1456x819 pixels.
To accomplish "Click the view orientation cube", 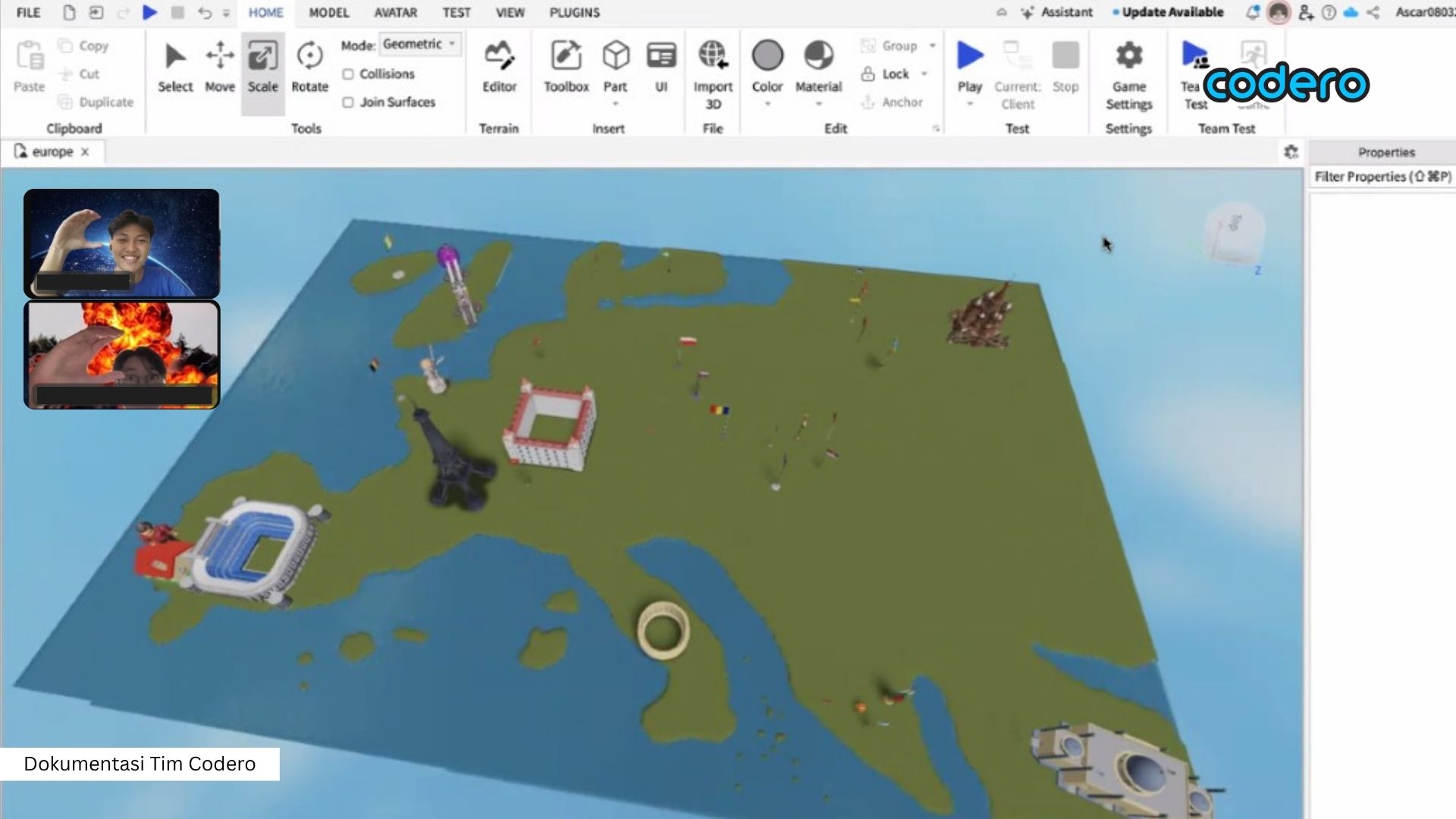I will click(x=1234, y=233).
